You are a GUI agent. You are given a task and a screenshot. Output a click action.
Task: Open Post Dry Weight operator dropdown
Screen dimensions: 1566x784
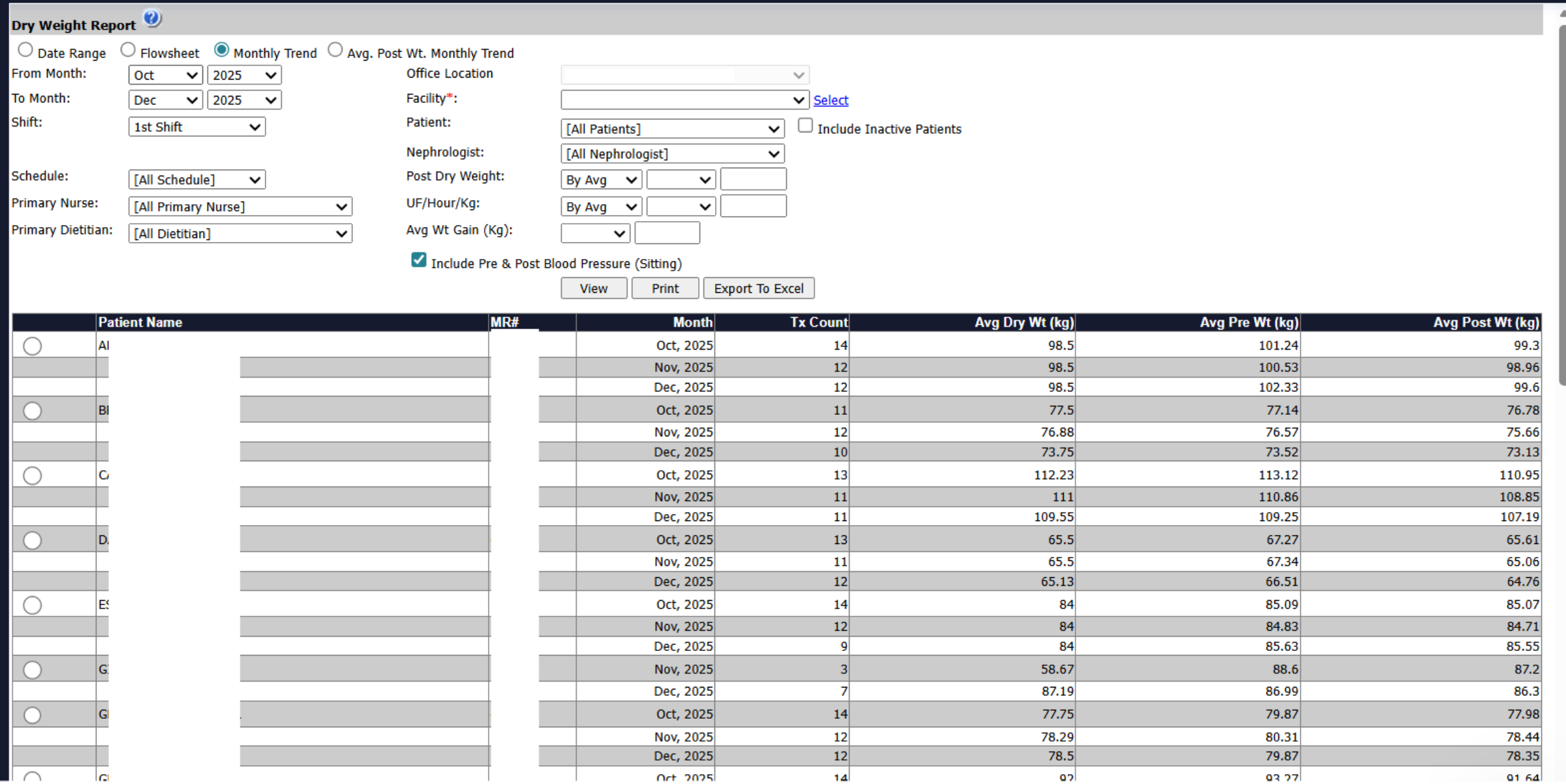coord(681,179)
